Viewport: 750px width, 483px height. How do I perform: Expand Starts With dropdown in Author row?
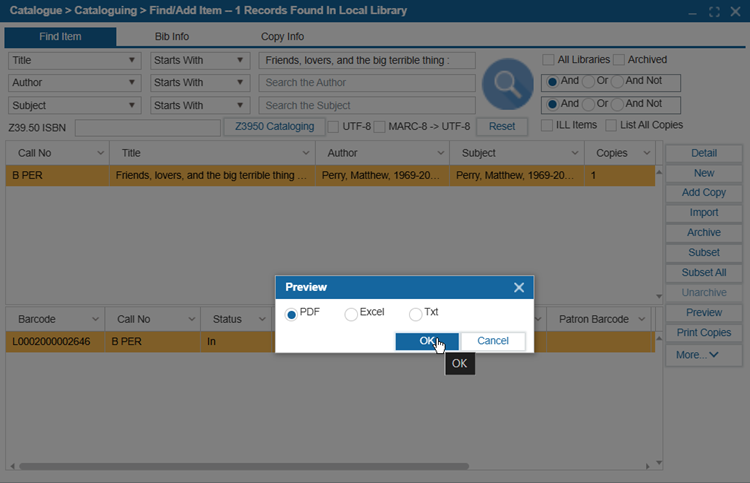pyautogui.click(x=200, y=83)
